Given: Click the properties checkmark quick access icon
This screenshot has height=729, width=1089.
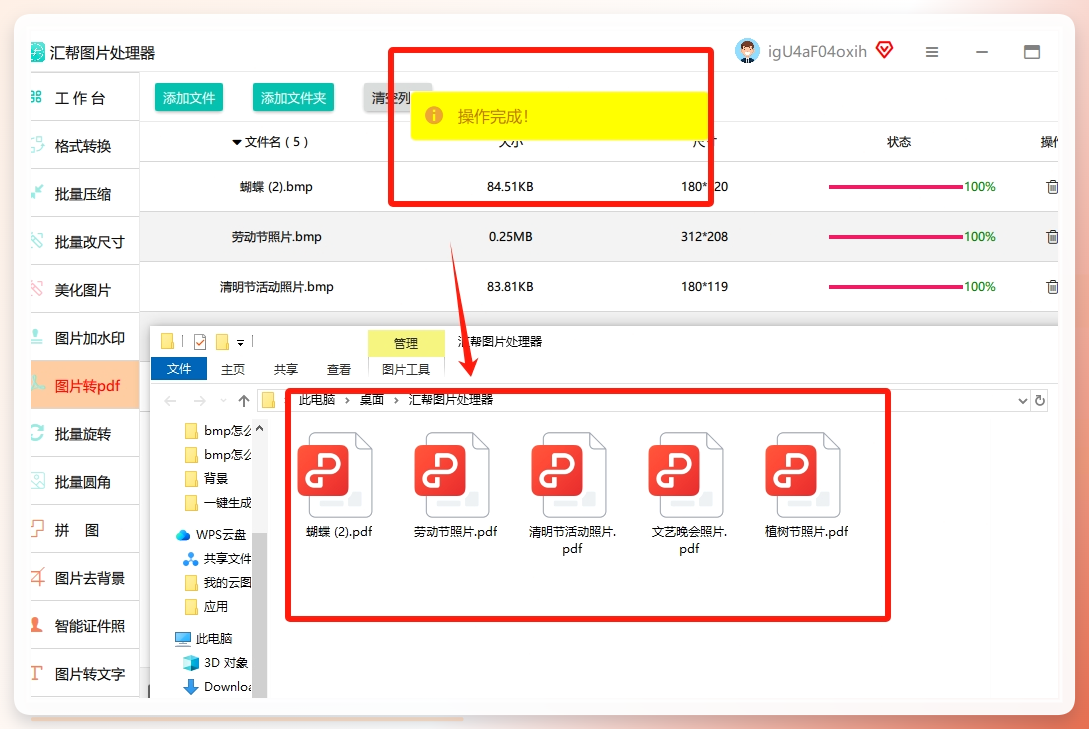Looking at the screenshot, I should click(200, 342).
